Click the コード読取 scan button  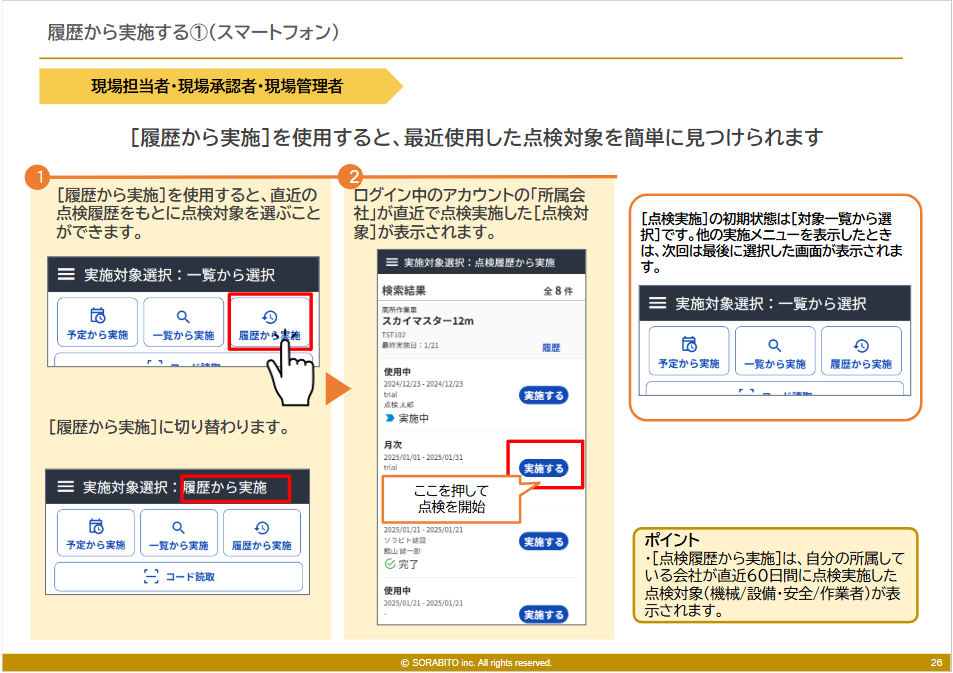point(178,577)
